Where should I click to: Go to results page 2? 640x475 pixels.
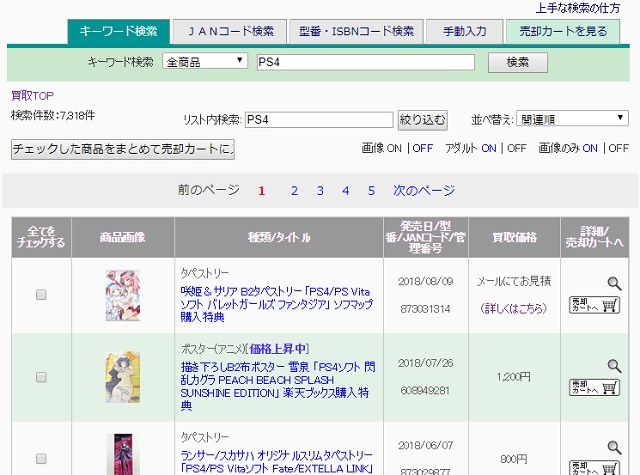[x=294, y=191]
